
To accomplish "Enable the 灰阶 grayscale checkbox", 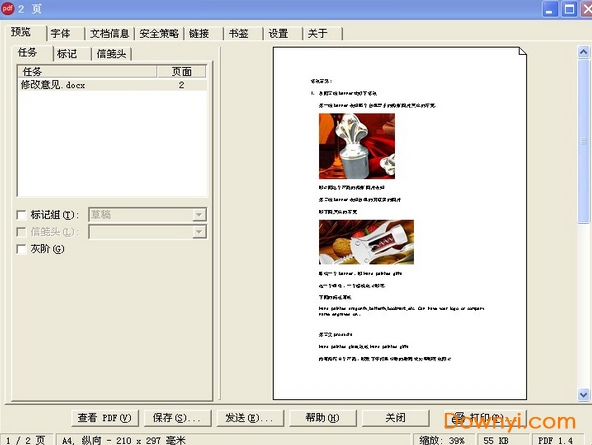I will (x=22, y=249).
